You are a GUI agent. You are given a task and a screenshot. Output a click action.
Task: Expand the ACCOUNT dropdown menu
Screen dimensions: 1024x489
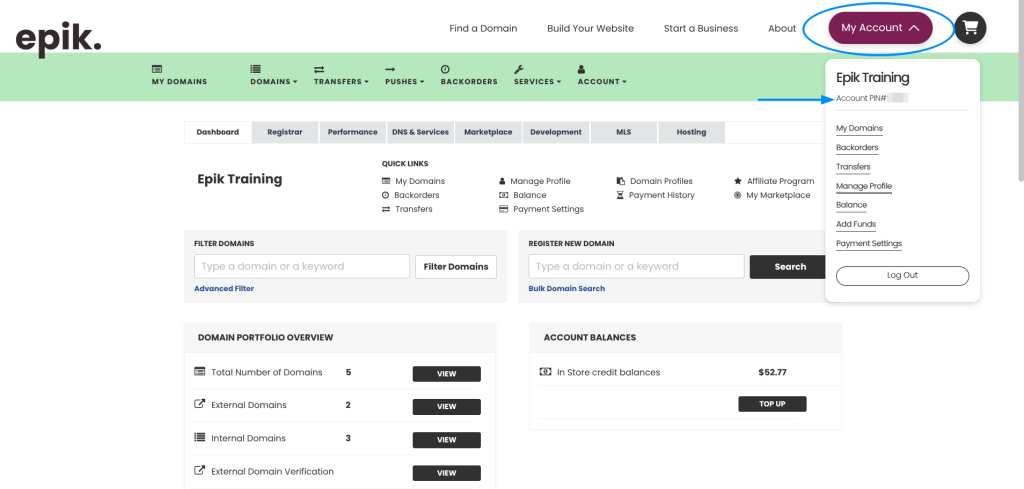click(x=602, y=82)
